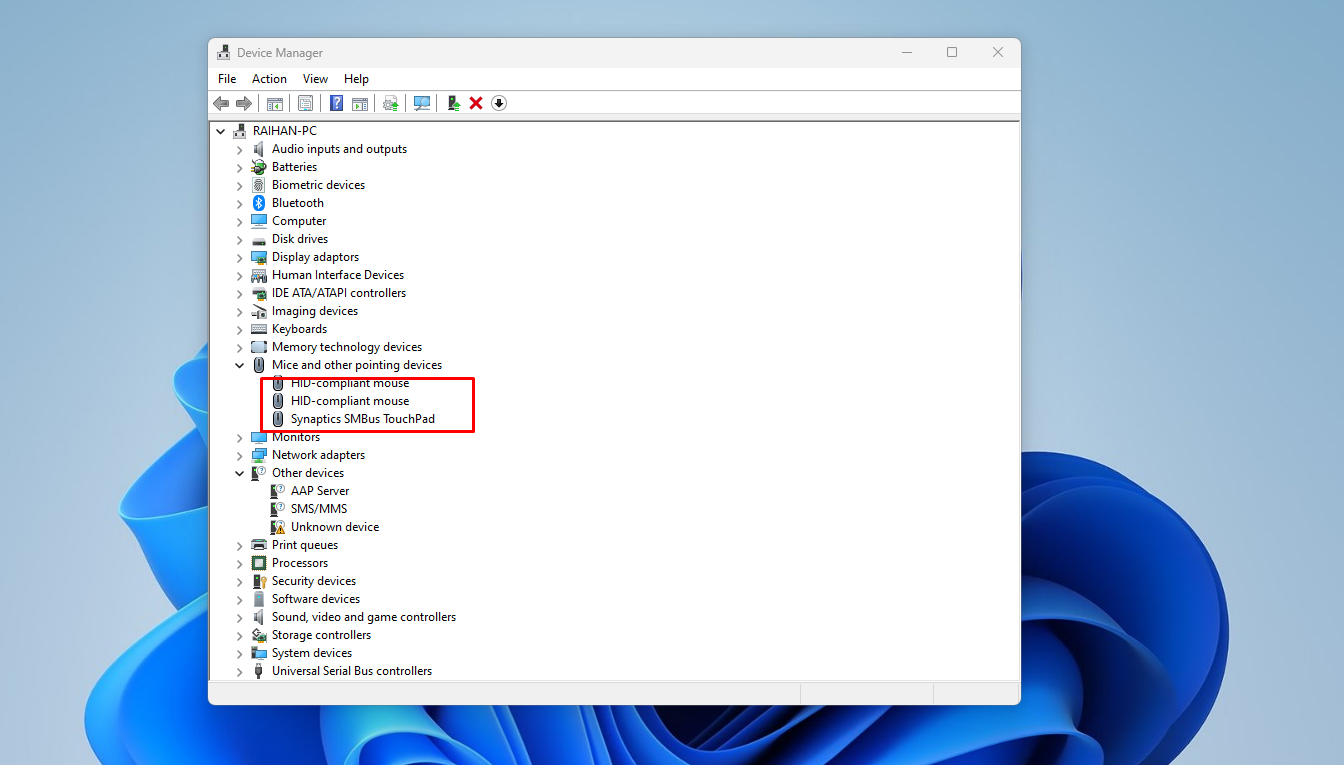Click the Print queues printer icon
This screenshot has width=1344, height=765.
(259, 545)
